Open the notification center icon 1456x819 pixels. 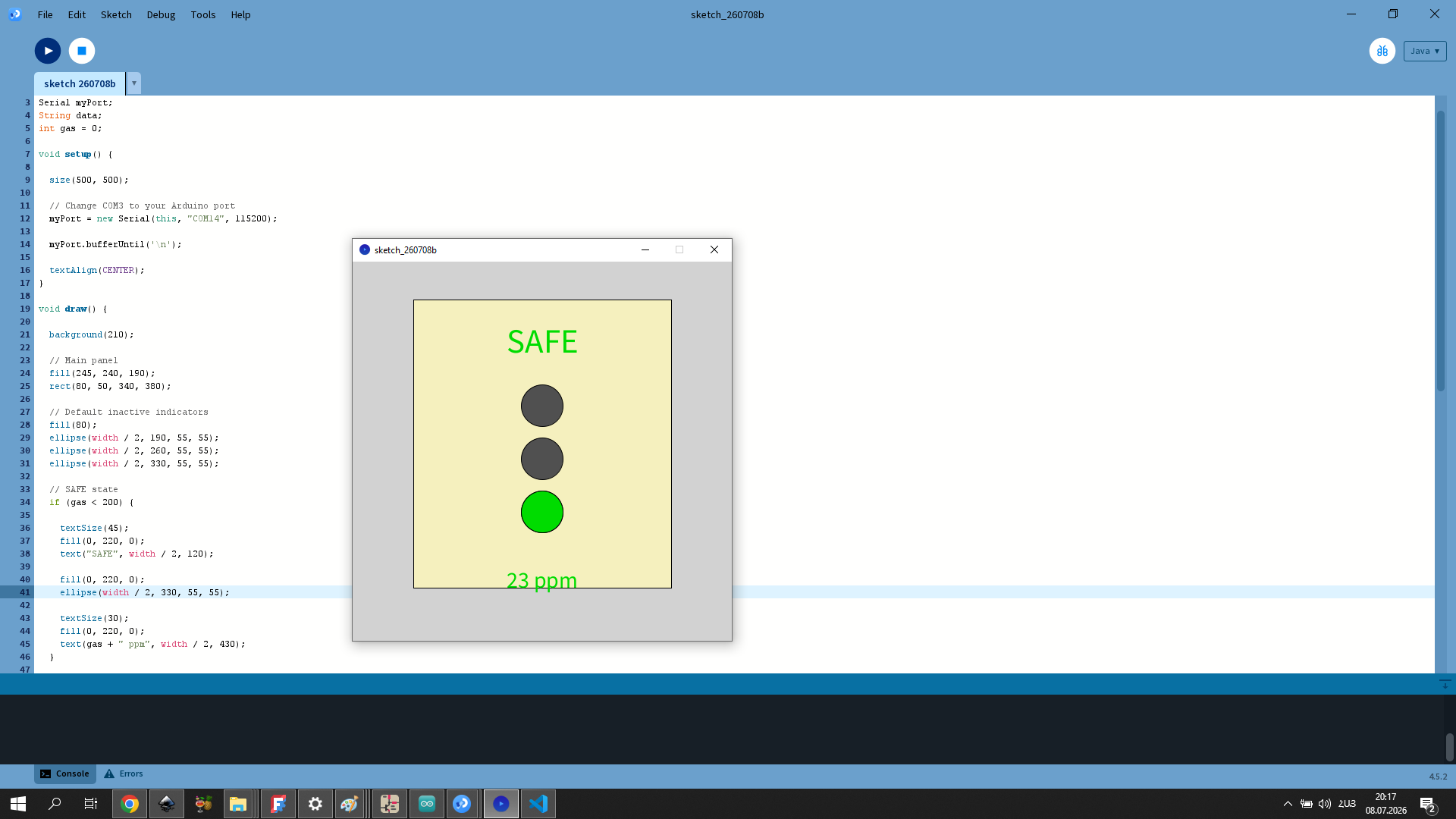click(1429, 804)
